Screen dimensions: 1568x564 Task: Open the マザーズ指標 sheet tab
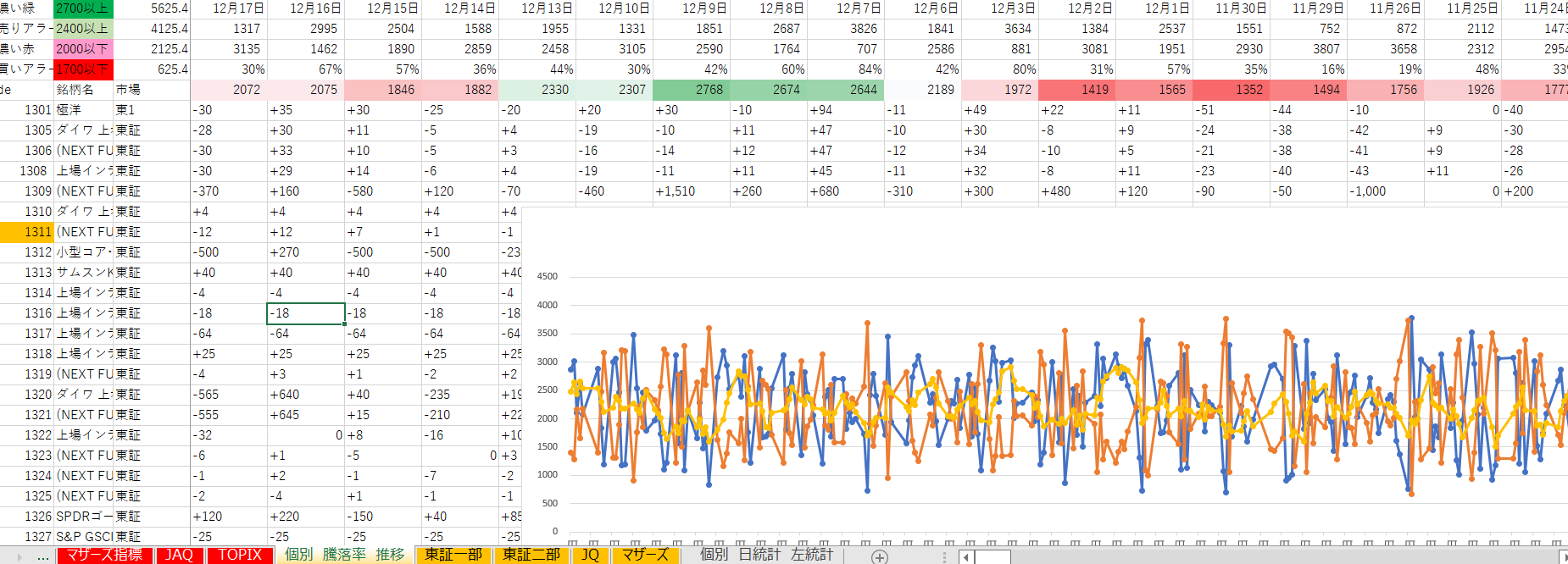pos(105,555)
